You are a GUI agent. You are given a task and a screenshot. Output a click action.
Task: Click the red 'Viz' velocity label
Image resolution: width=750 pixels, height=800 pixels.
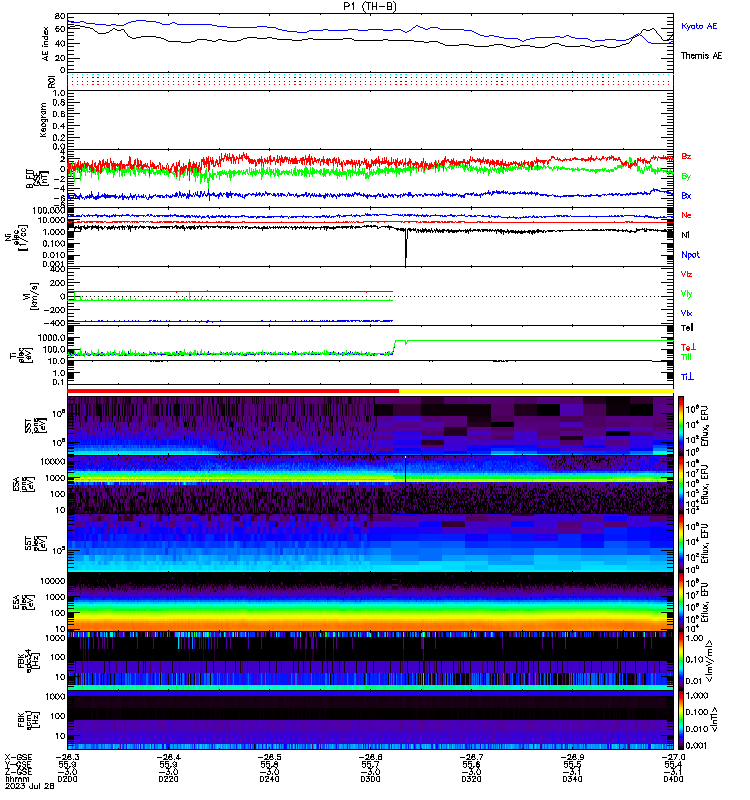point(686,274)
